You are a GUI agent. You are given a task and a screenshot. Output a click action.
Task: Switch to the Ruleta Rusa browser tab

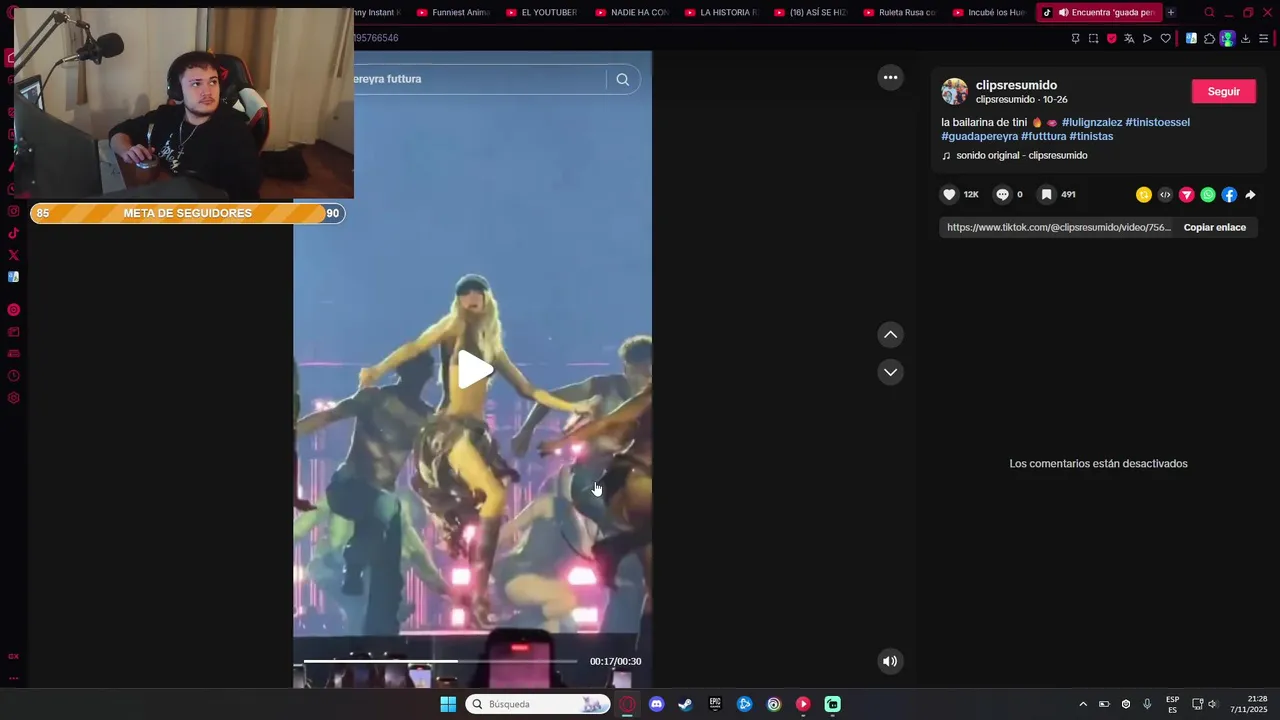coord(899,12)
